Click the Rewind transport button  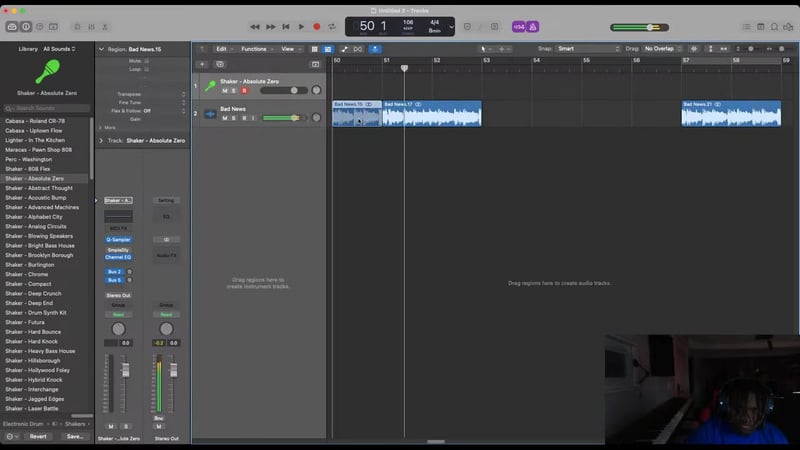tap(255, 27)
